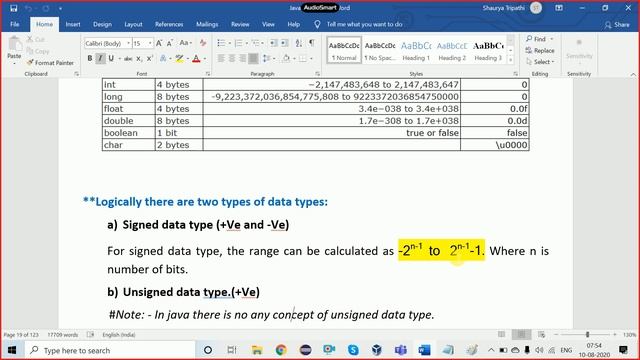
Task: Increase paragraph indent
Action: (284, 43)
